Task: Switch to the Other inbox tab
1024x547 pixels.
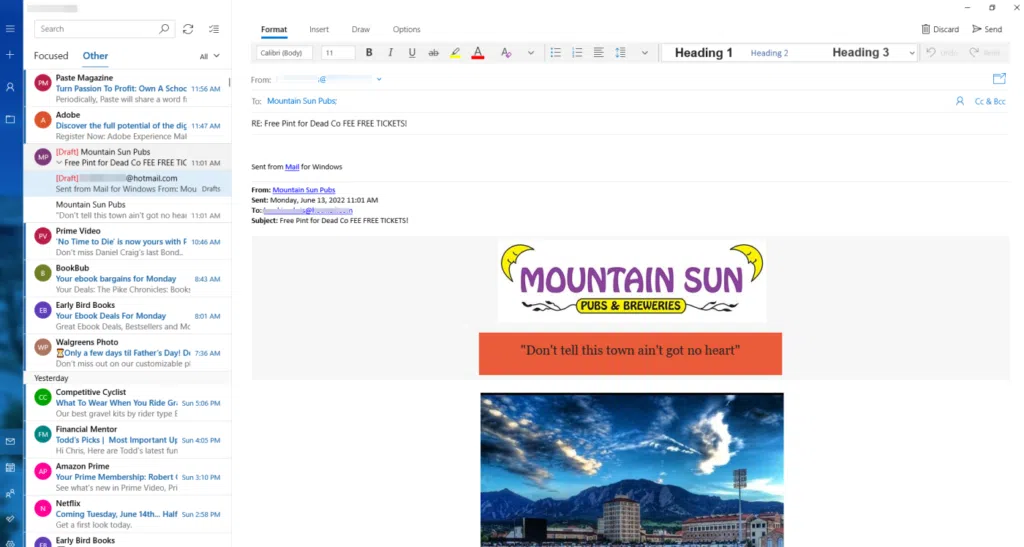Action: (x=95, y=56)
